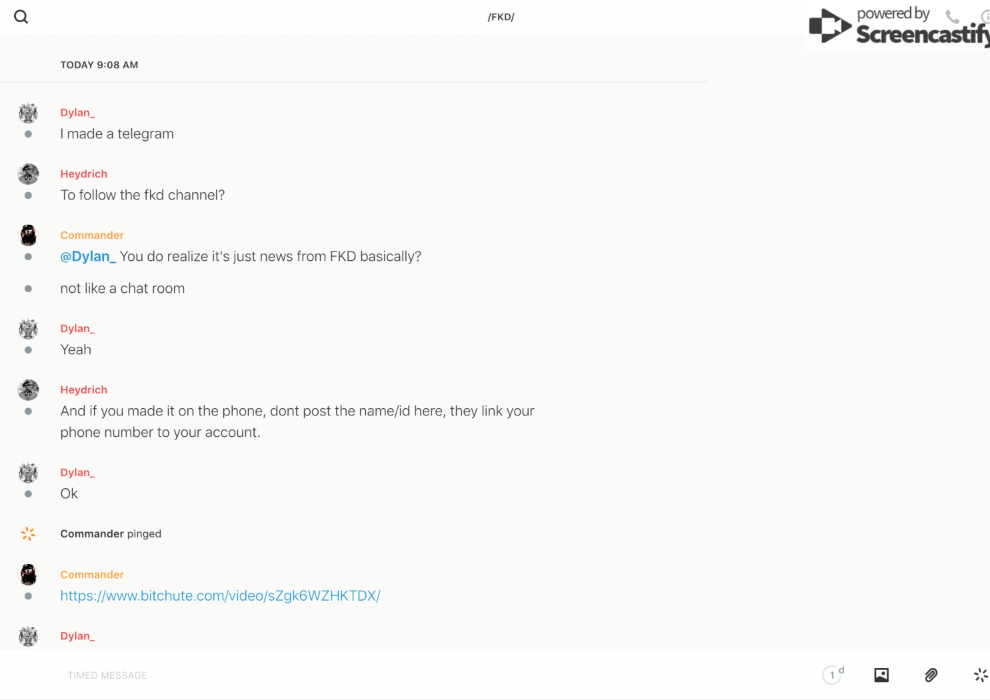
Task: Click the picture icon to send an image
Action: click(881, 675)
